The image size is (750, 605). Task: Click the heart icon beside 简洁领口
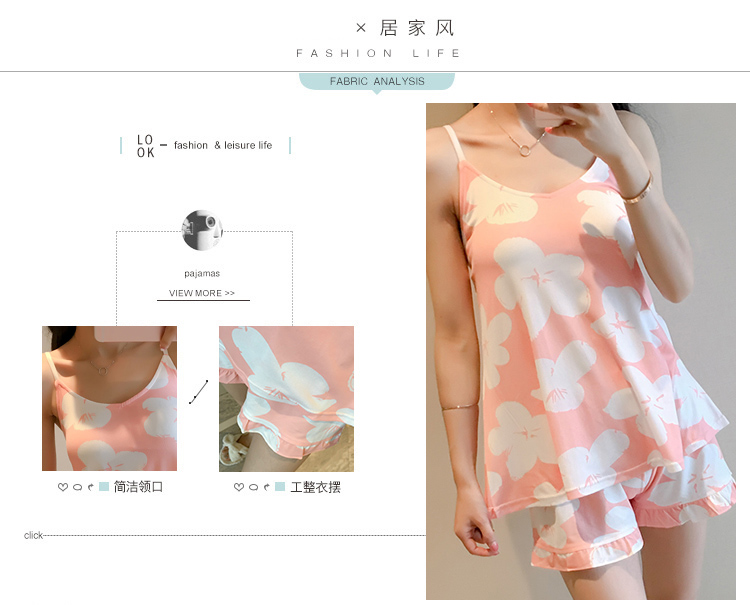pos(63,487)
